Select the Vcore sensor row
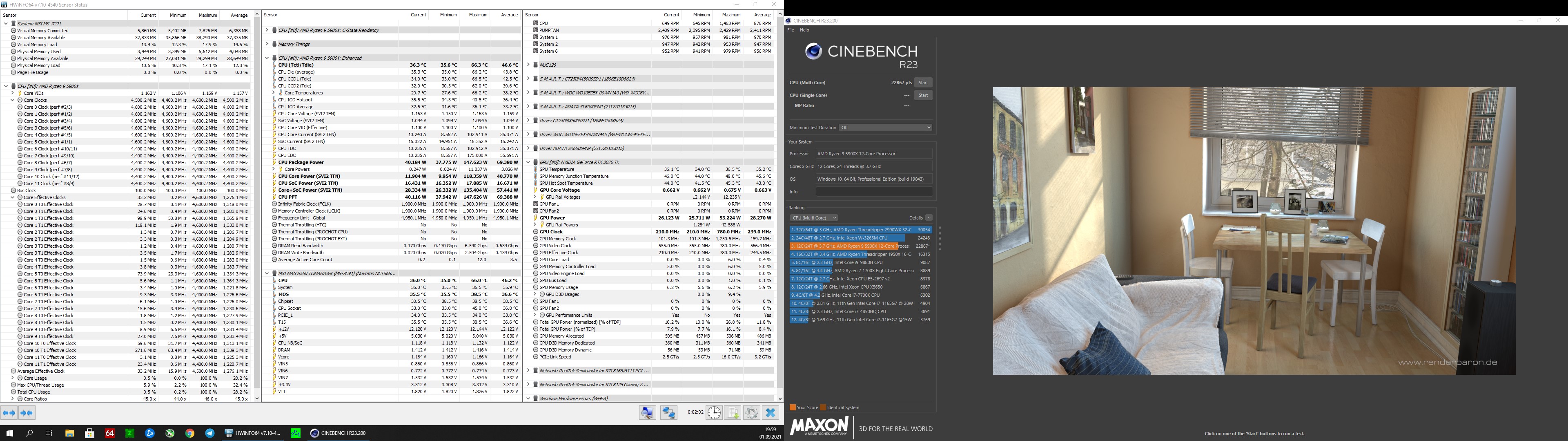 pos(396,357)
